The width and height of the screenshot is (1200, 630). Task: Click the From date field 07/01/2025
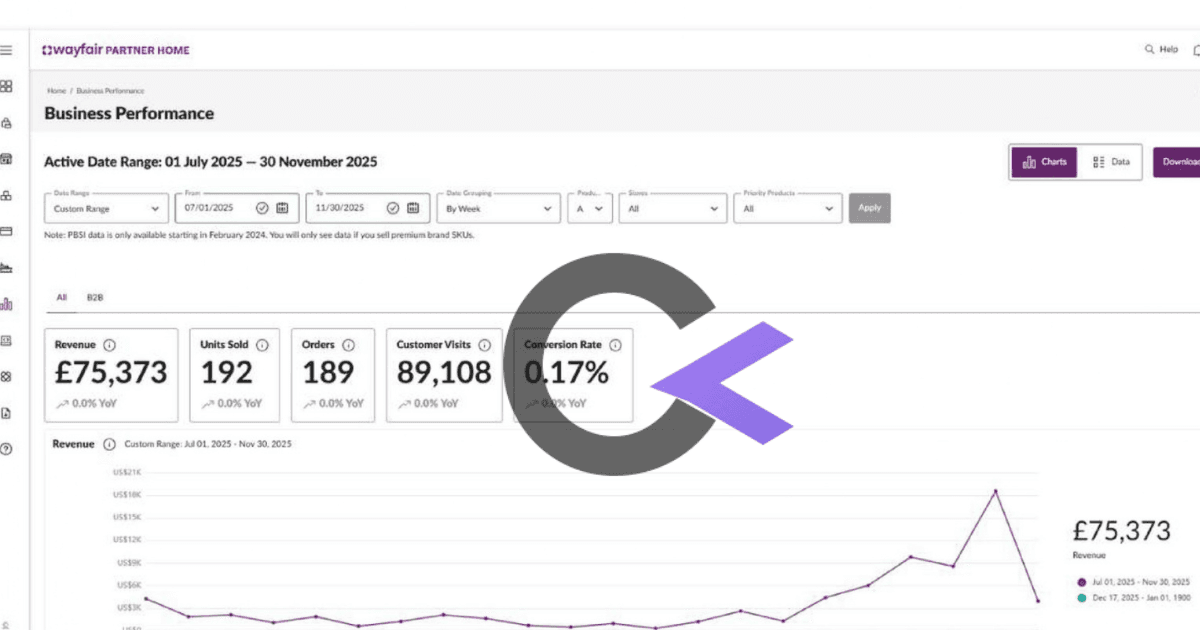[237, 208]
